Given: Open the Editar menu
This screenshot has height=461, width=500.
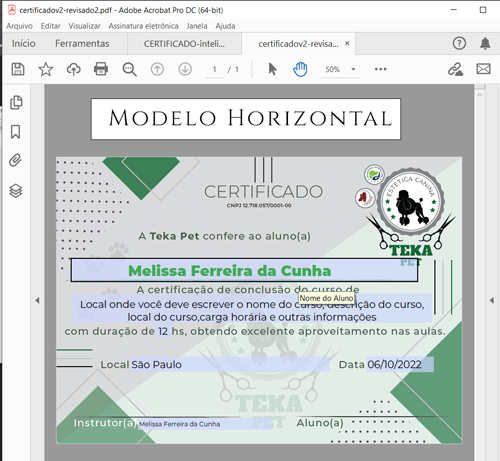Looking at the screenshot, I should 51,26.
